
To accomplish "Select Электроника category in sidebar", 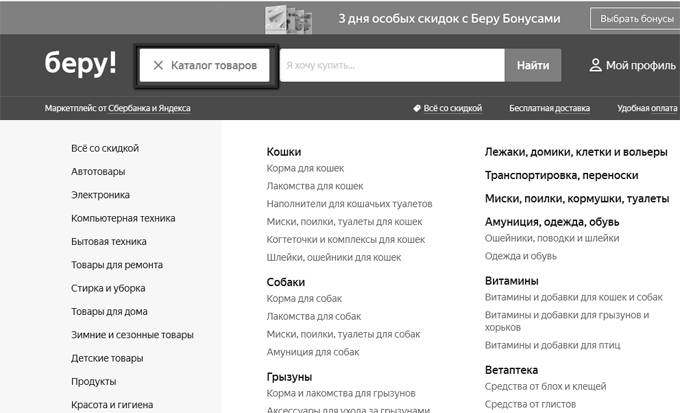I will (x=100, y=195).
